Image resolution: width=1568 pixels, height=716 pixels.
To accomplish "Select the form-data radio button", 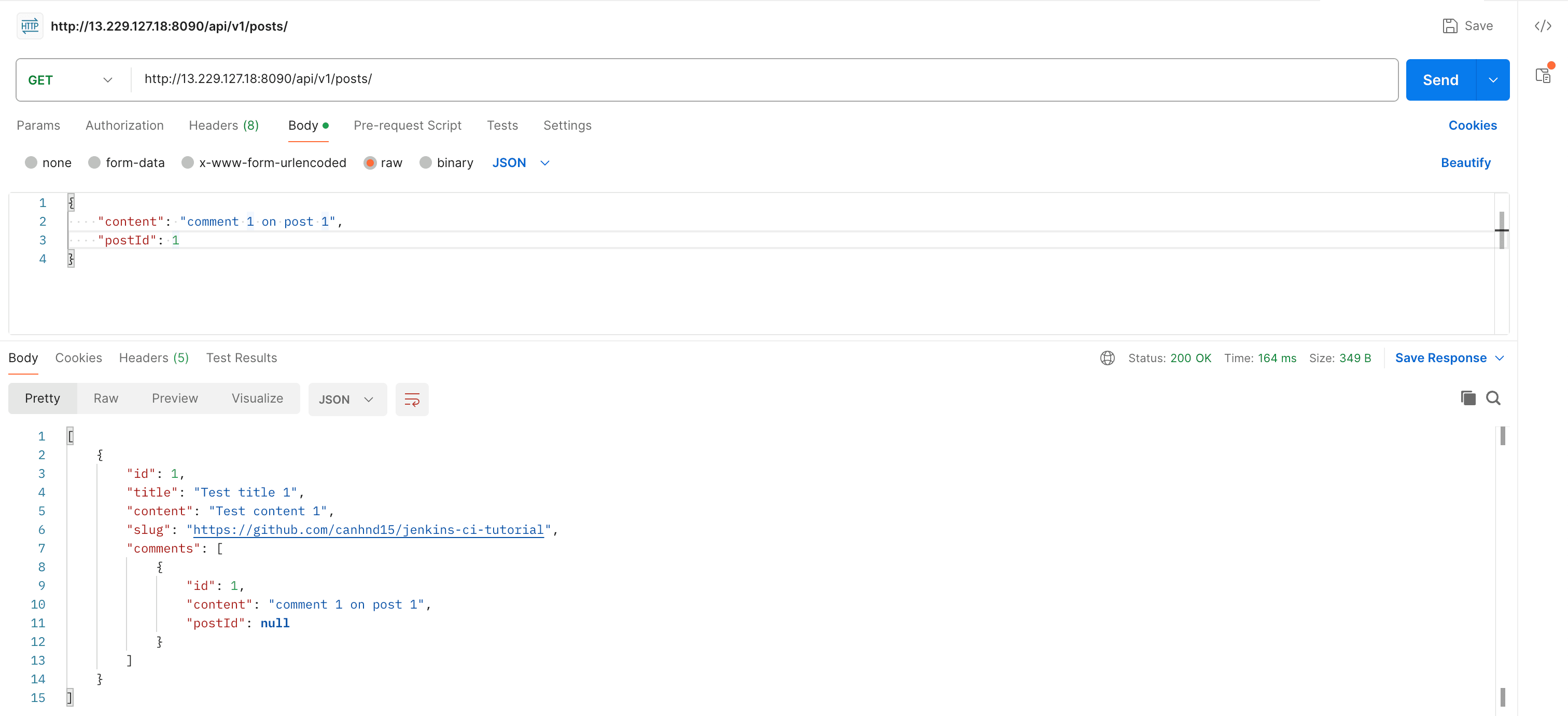I will (94, 162).
